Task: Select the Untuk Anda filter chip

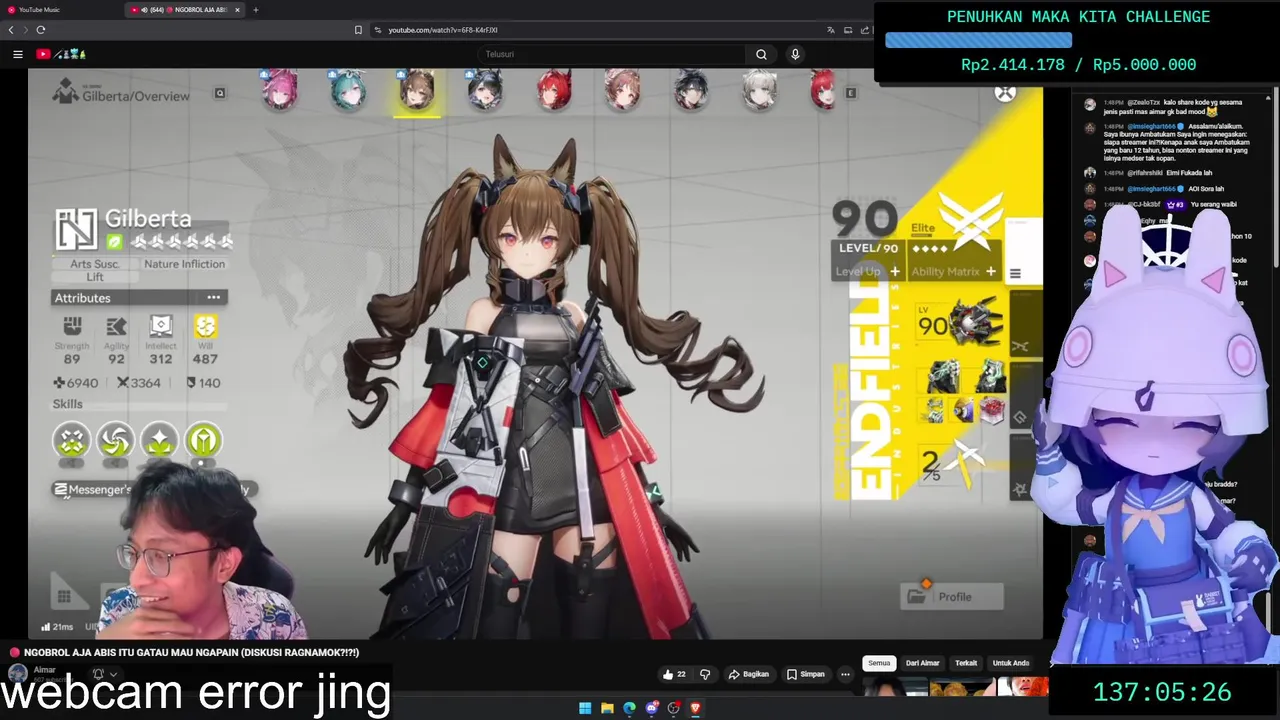Action: pyautogui.click(x=1011, y=663)
